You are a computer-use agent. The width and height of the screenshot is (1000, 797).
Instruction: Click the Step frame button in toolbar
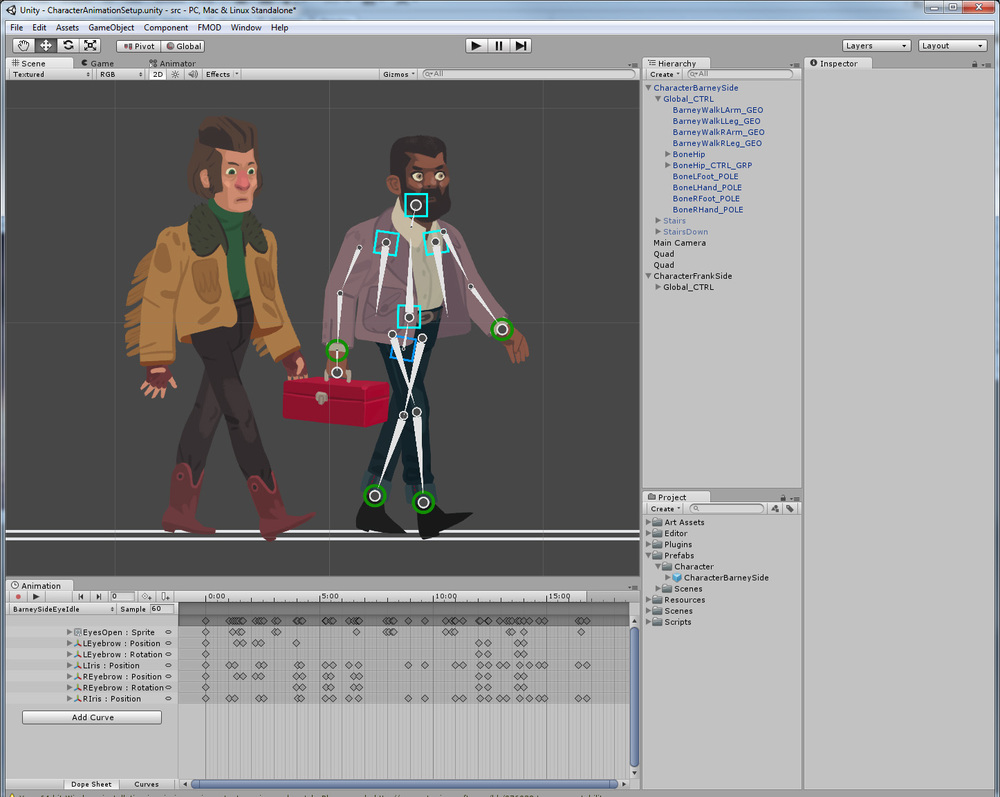pyautogui.click(x=521, y=46)
